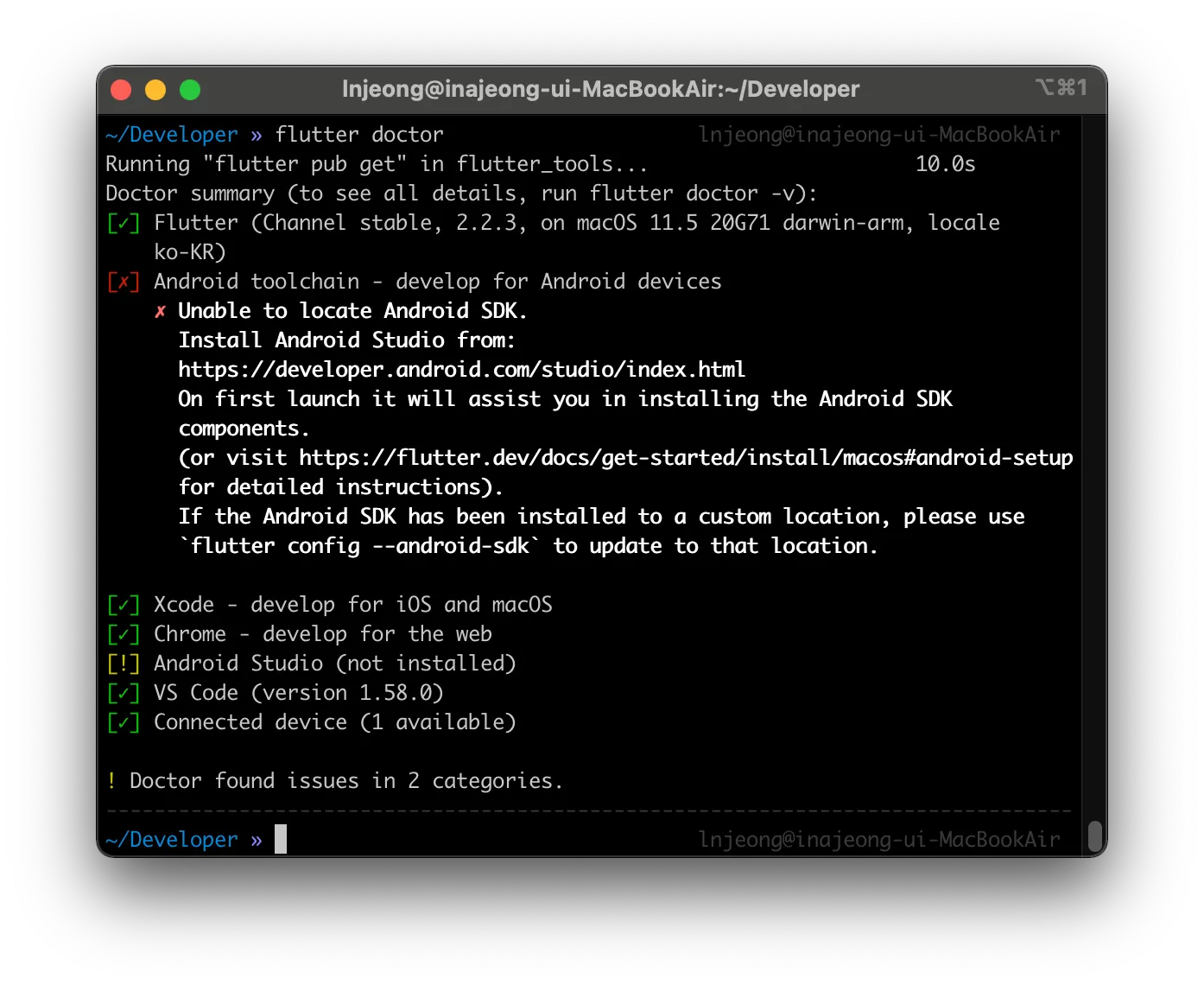Image resolution: width=1204 pixels, height=985 pixels.
Task: Click the ~/Developer prompt before flutter doctor
Action: tap(172, 135)
